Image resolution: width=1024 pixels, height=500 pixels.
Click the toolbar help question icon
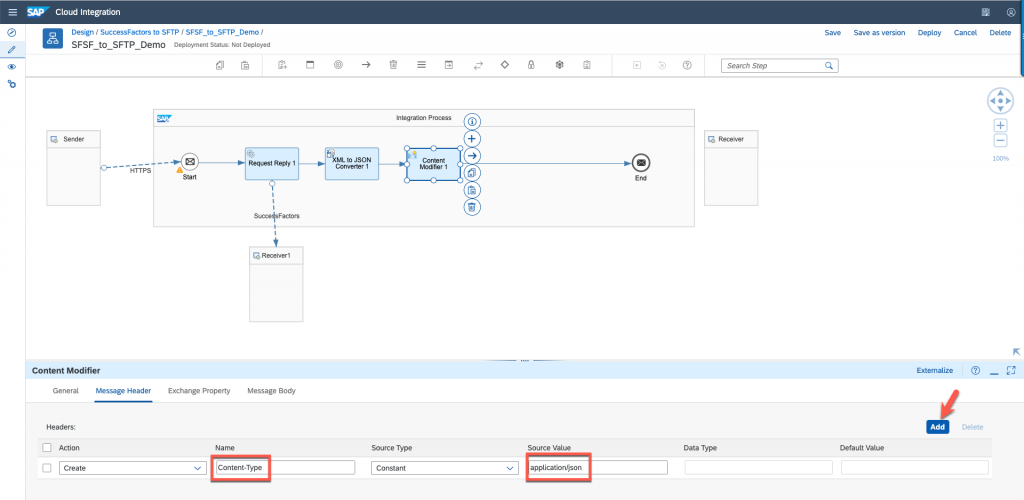tap(686, 65)
